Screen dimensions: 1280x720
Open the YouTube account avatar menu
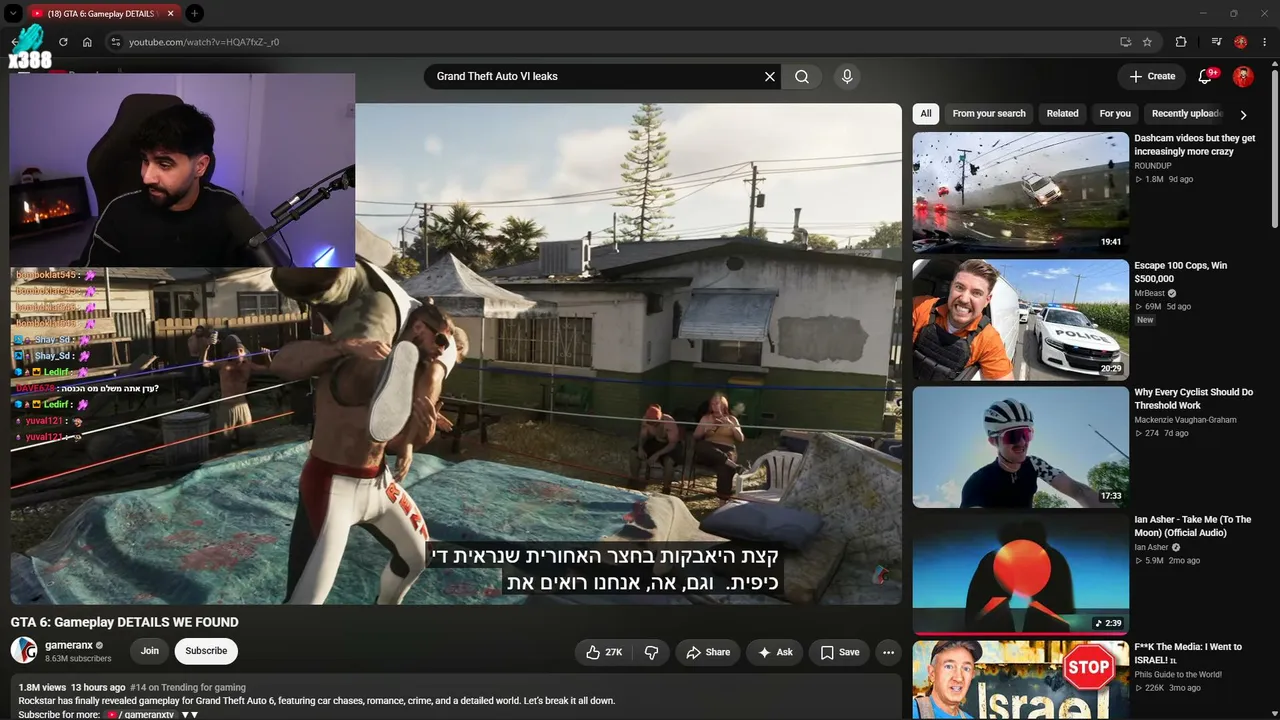1243,76
